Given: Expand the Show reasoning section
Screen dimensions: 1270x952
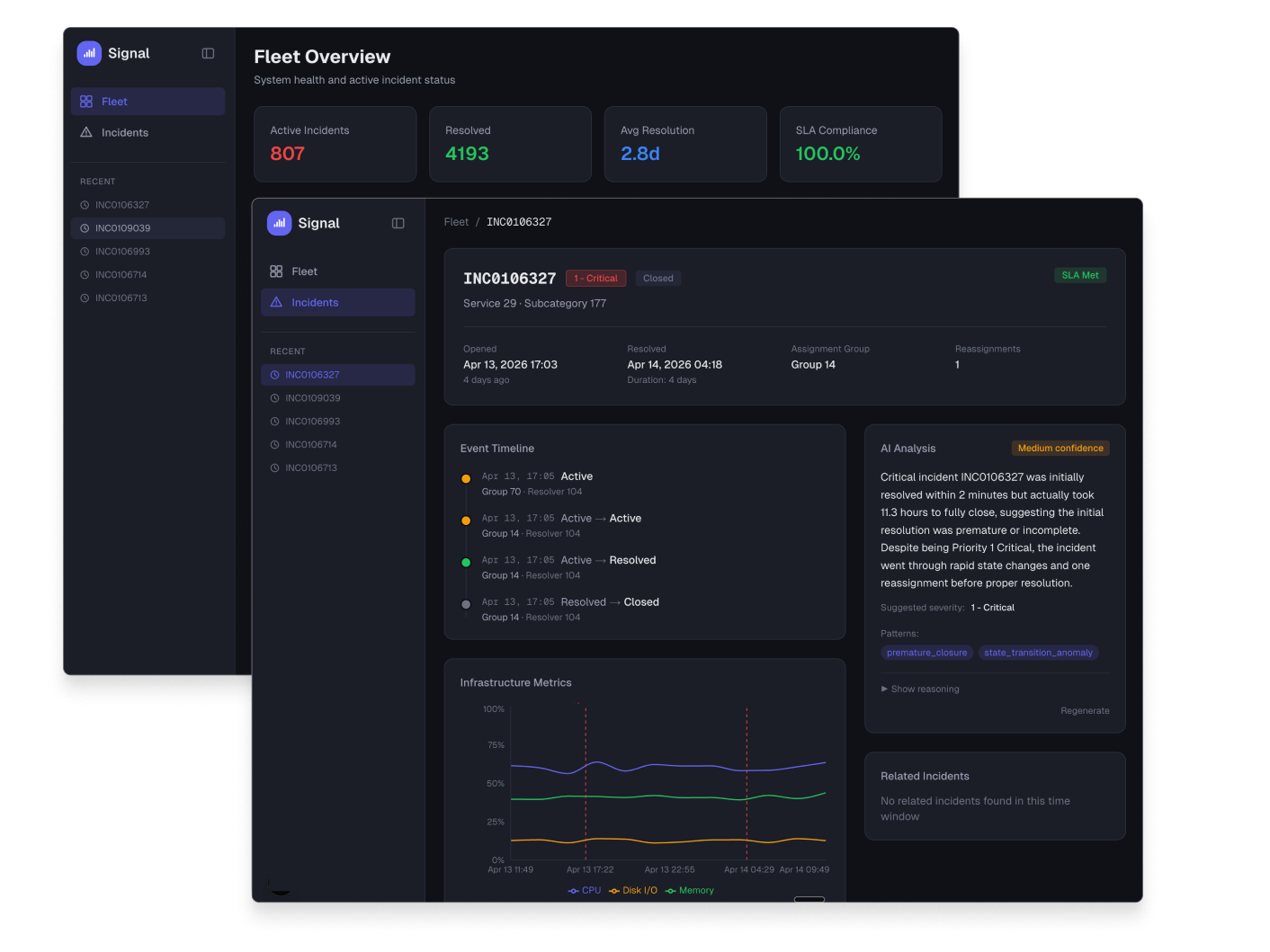Looking at the screenshot, I should [x=920, y=690].
